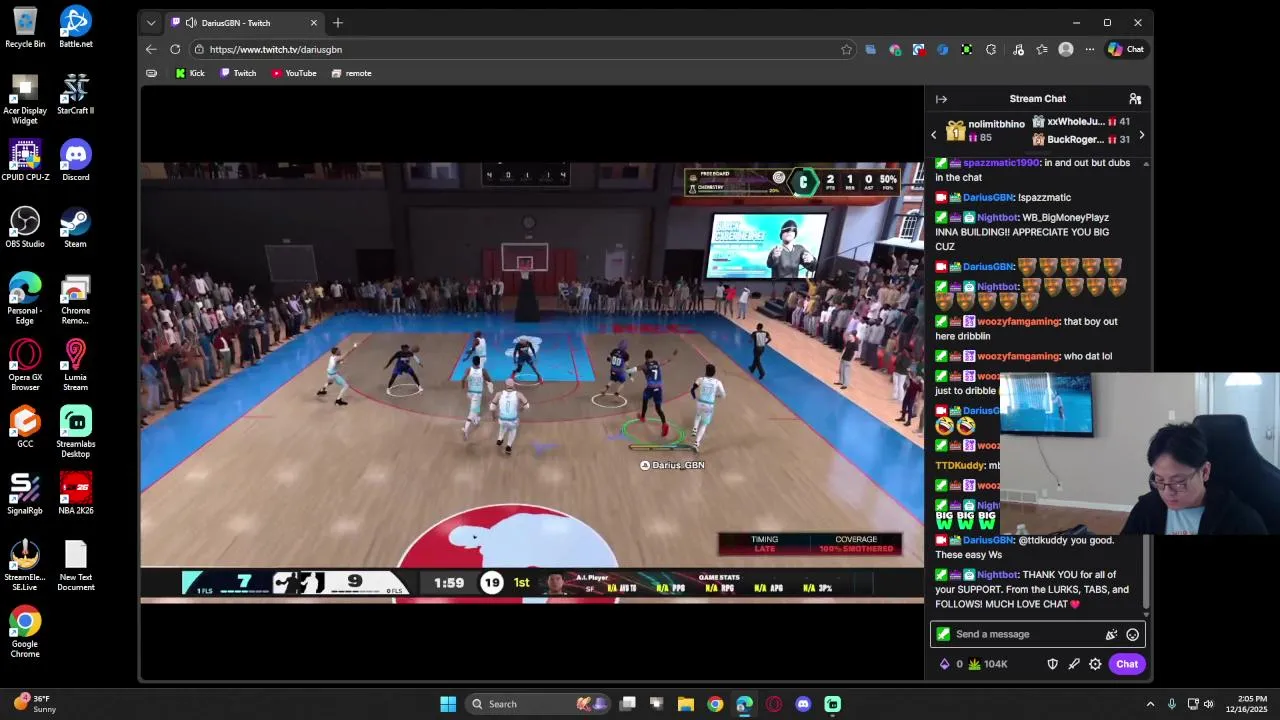Click the party popper celebration icon in message box
The width and height of the screenshot is (1280, 720).
(x=1111, y=634)
